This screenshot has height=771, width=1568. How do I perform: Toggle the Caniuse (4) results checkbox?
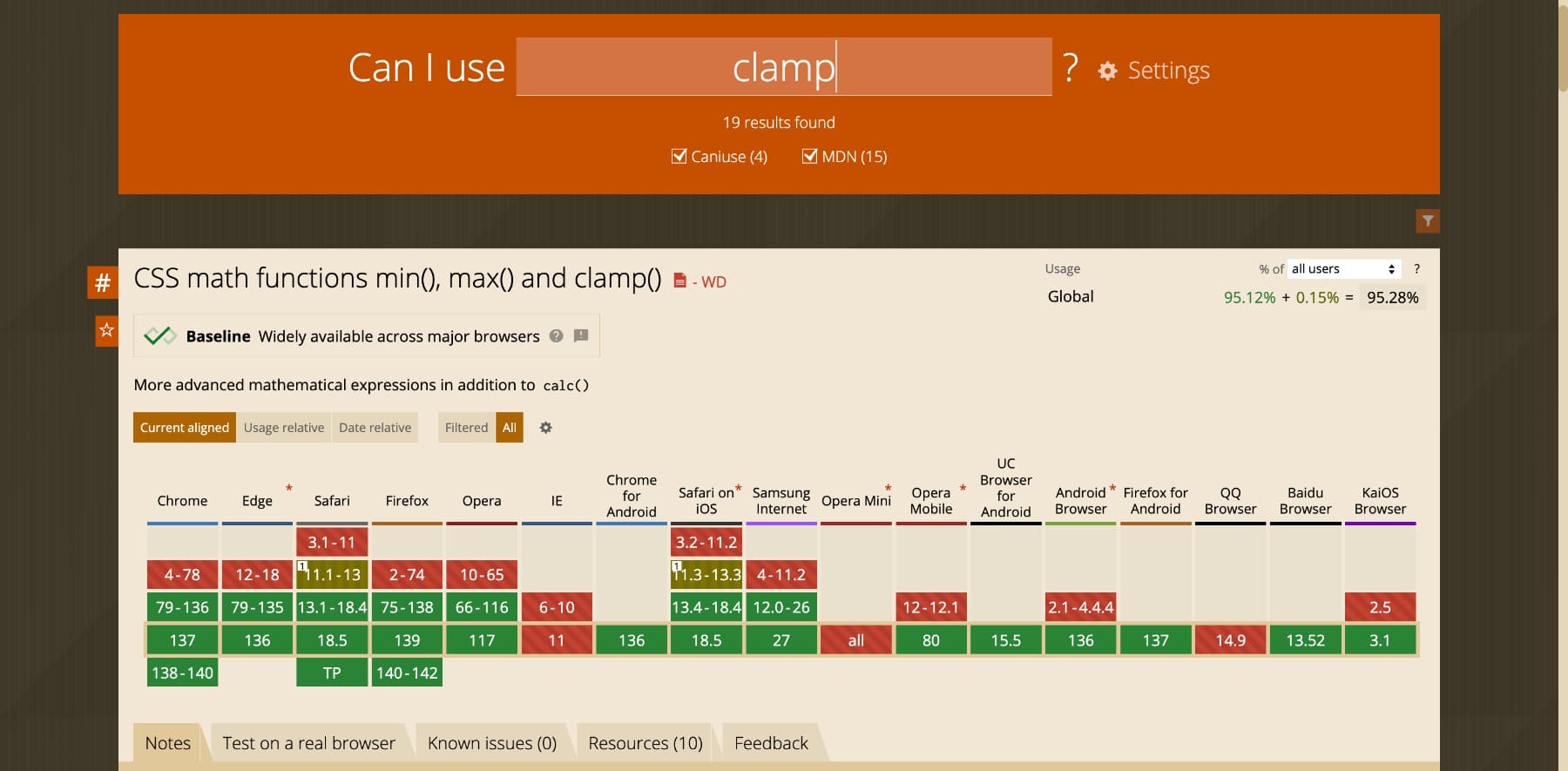pyautogui.click(x=679, y=156)
